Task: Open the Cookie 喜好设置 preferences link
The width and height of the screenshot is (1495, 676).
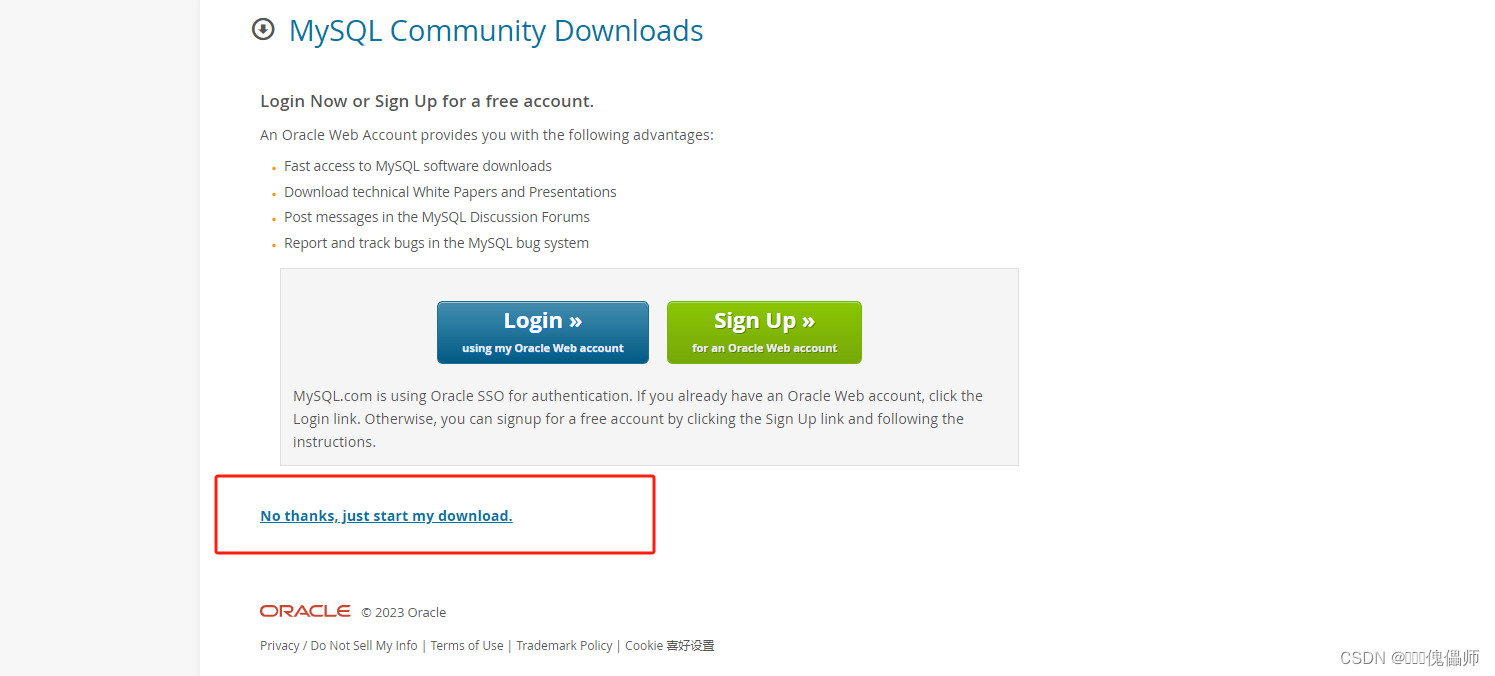Action: click(670, 646)
